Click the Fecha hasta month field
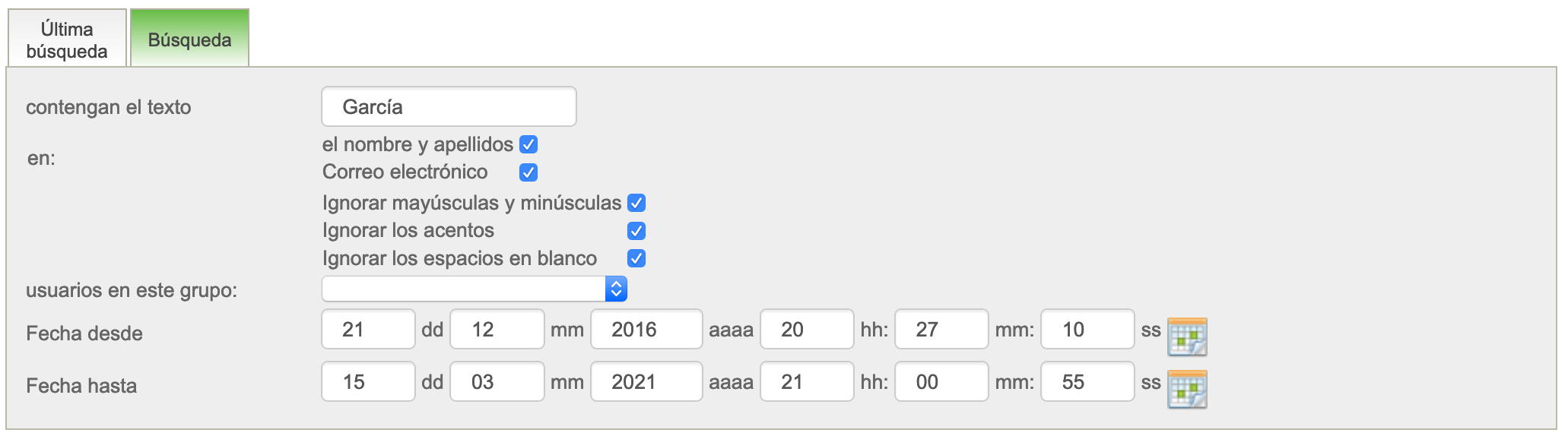 click(x=497, y=381)
